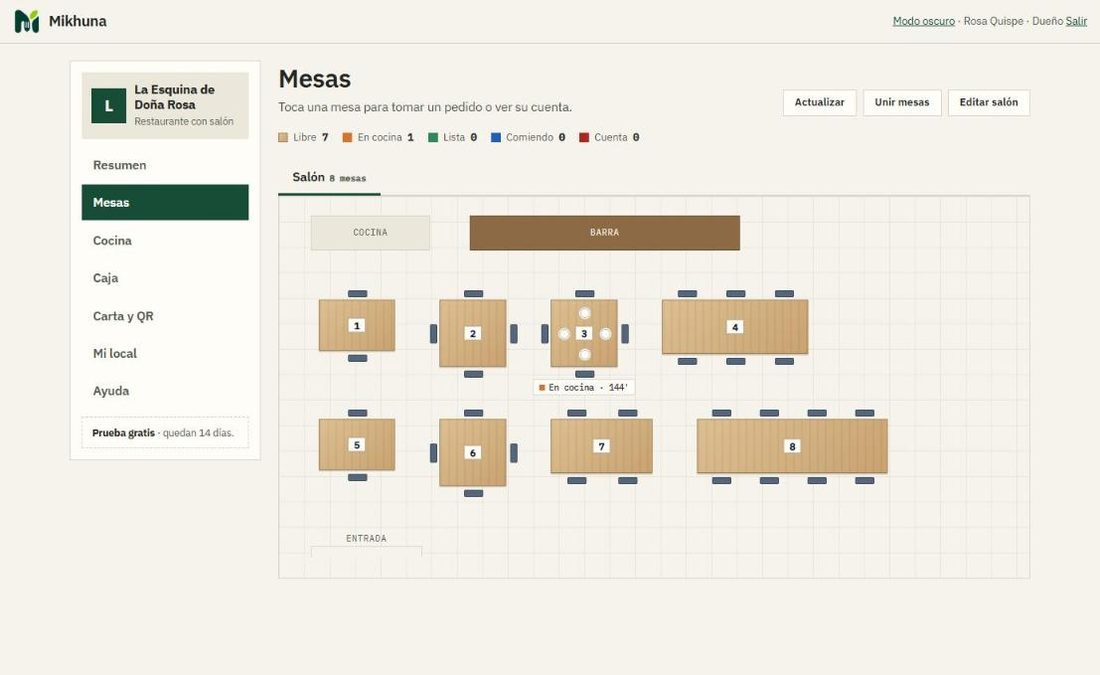The image size is (1100, 675).
Task: Go to Resumen in the sidebar
Action: (x=165, y=165)
